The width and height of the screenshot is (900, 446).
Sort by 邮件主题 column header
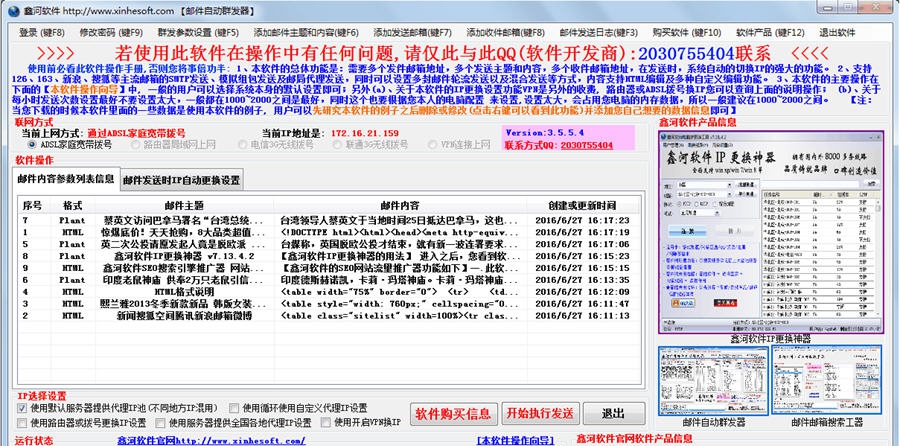[184, 205]
